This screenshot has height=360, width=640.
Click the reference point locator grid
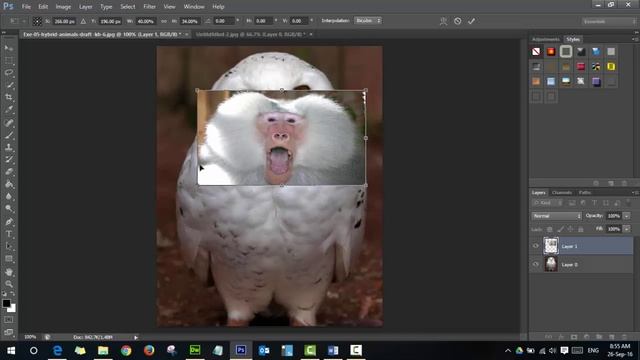37,21
